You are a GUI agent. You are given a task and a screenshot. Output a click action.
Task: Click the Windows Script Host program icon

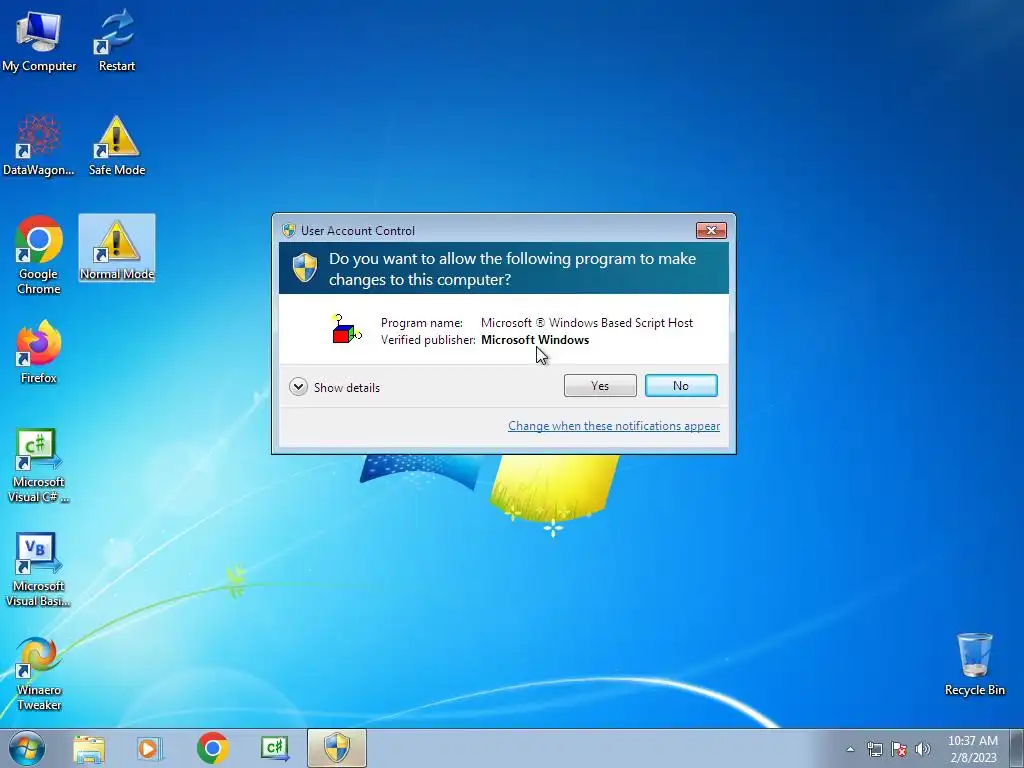pos(346,329)
